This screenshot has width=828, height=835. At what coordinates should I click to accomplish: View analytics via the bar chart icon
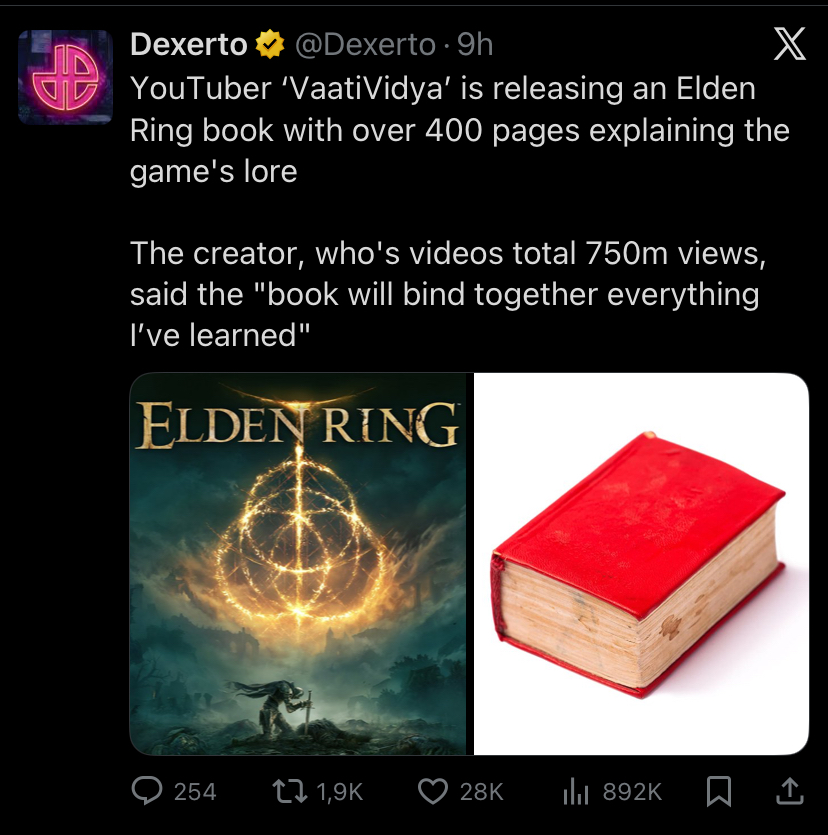[x=576, y=791]
